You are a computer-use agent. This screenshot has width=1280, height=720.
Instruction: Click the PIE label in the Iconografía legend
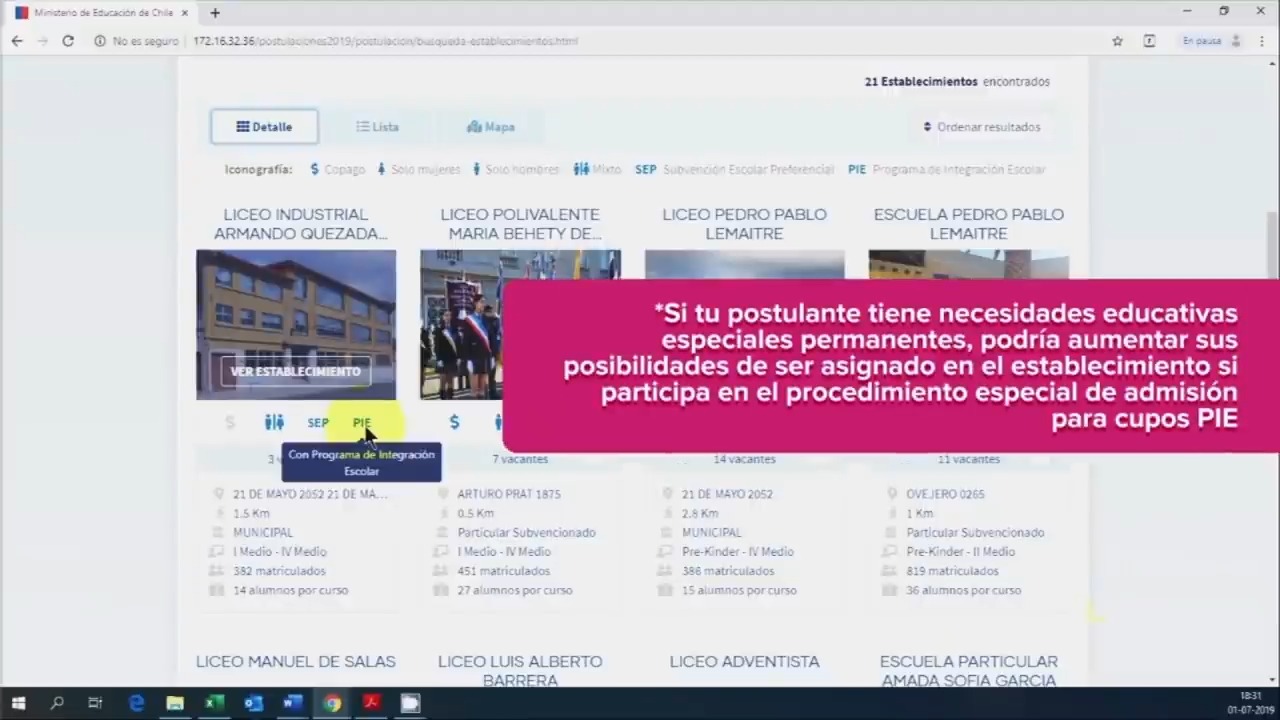[x=857, y=170]
